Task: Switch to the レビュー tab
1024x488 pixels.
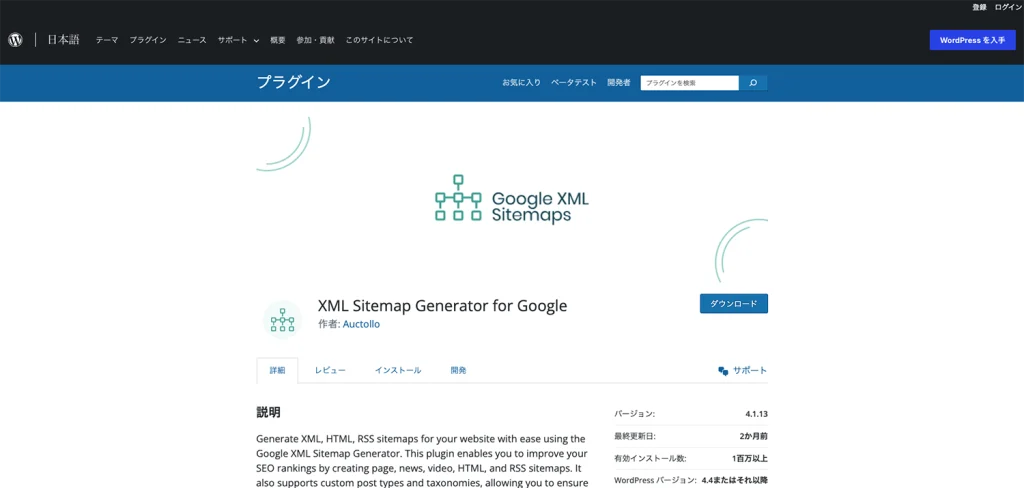Action: pos(330,370)
